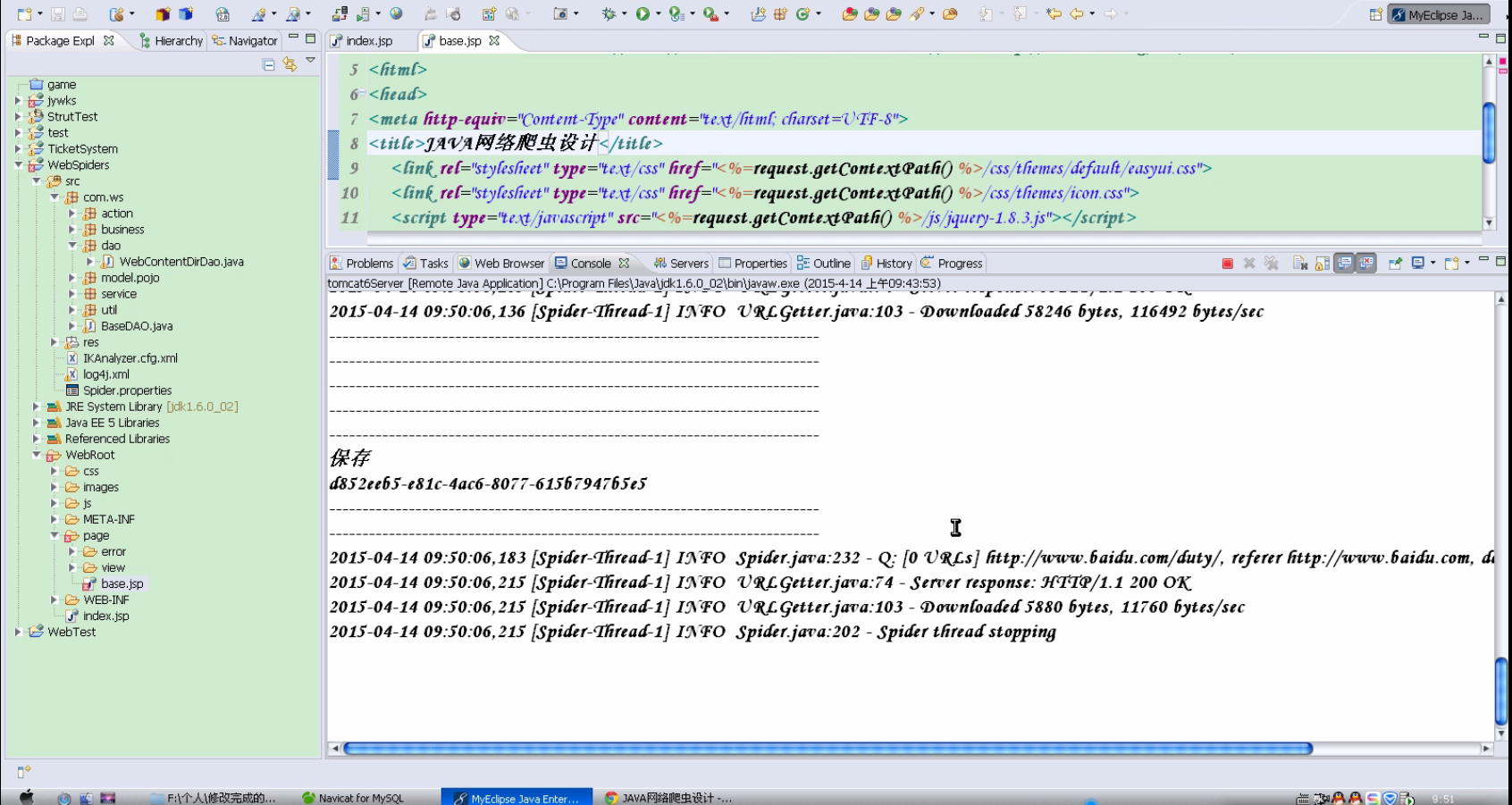Click the console vertical scrollbar thumb
Screen dimensions: 1512x805
coord(1501,692)
